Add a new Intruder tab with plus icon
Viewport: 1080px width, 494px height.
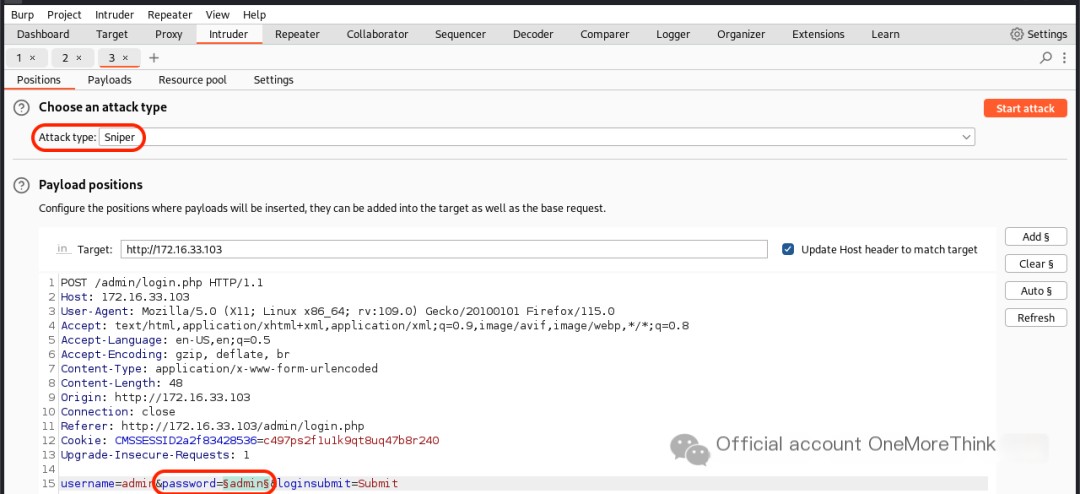pyautogui.click(x=154, y=58)
